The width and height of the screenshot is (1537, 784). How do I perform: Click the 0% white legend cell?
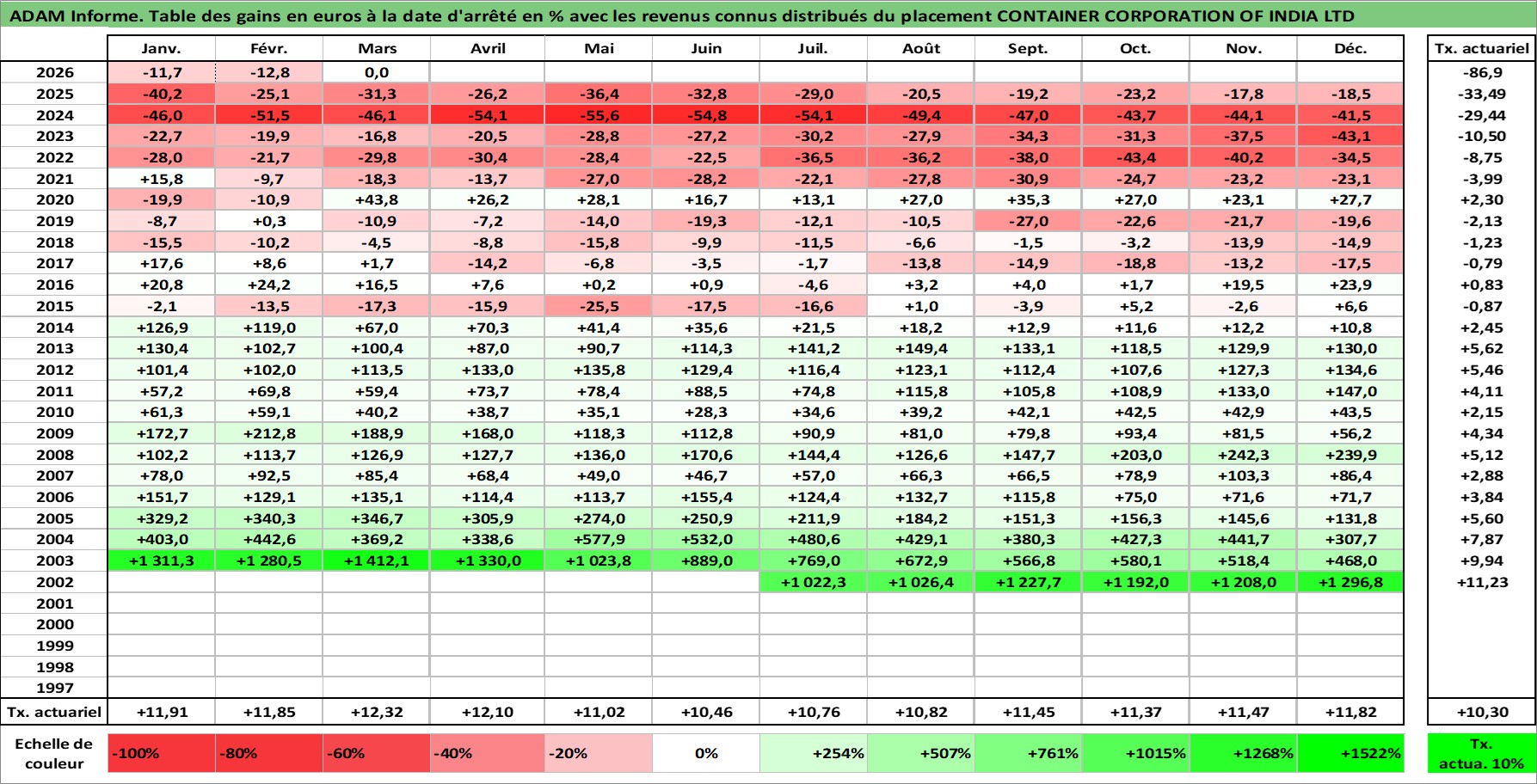(706, 753)
